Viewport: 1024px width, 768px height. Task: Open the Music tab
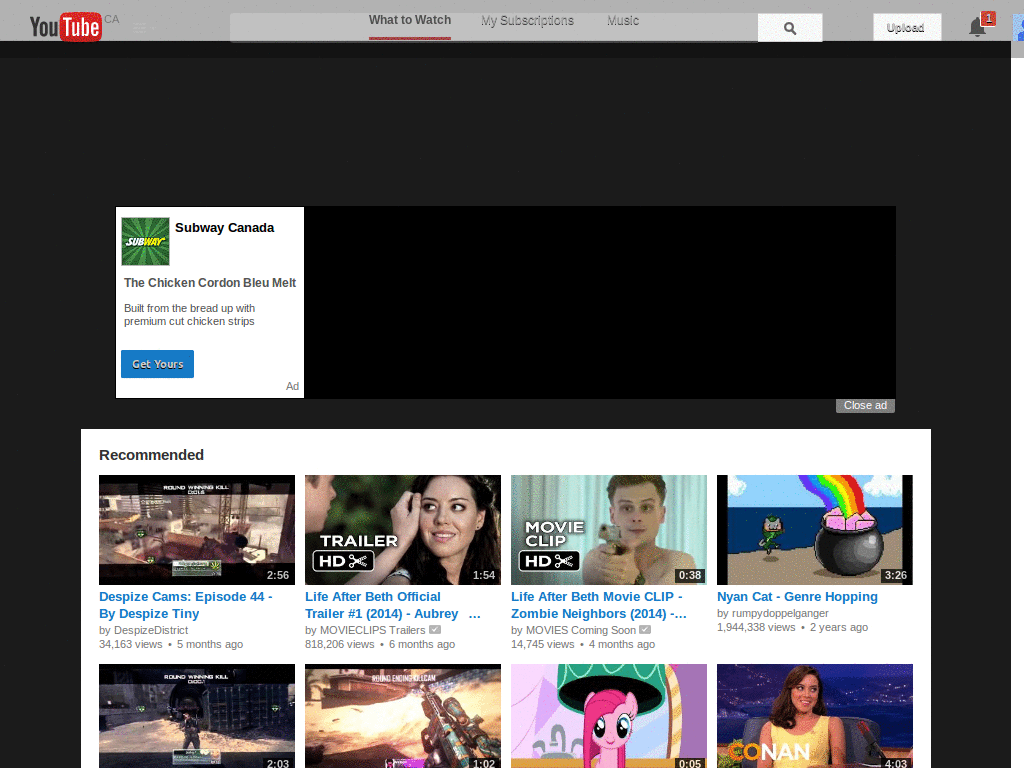[x=623, y=21]
